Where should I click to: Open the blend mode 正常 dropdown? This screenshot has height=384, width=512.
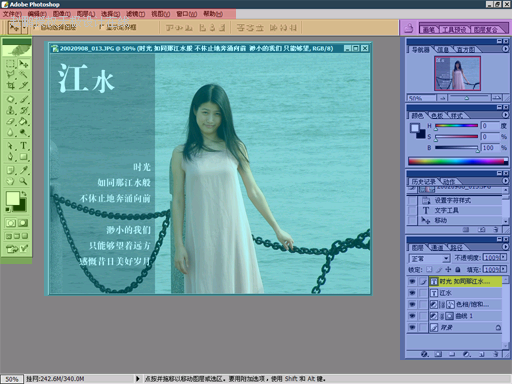tap(429, 258)
